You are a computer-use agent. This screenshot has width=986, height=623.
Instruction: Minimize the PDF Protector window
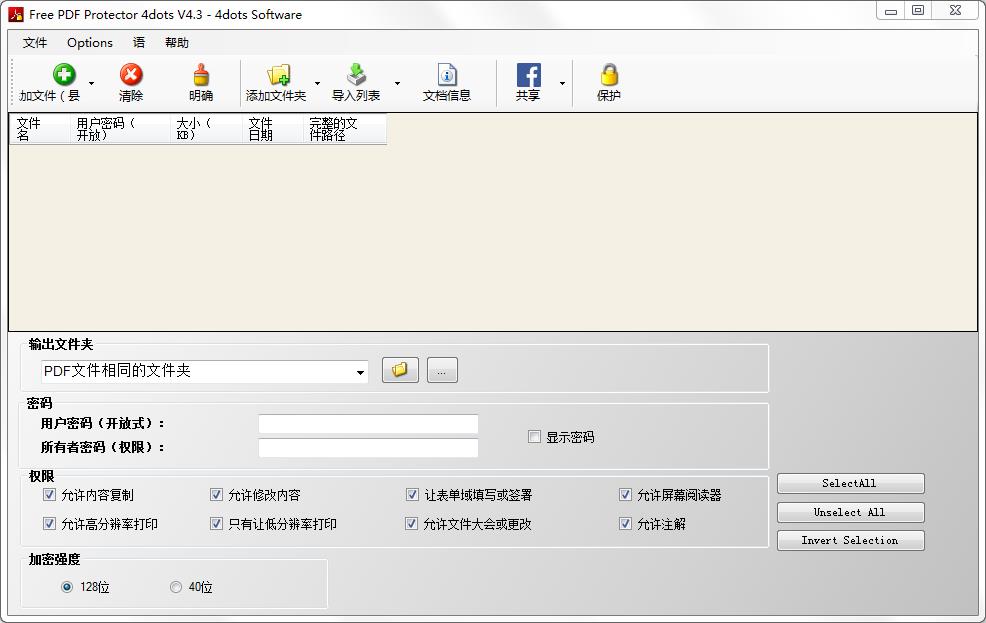(x=890, y=11)
